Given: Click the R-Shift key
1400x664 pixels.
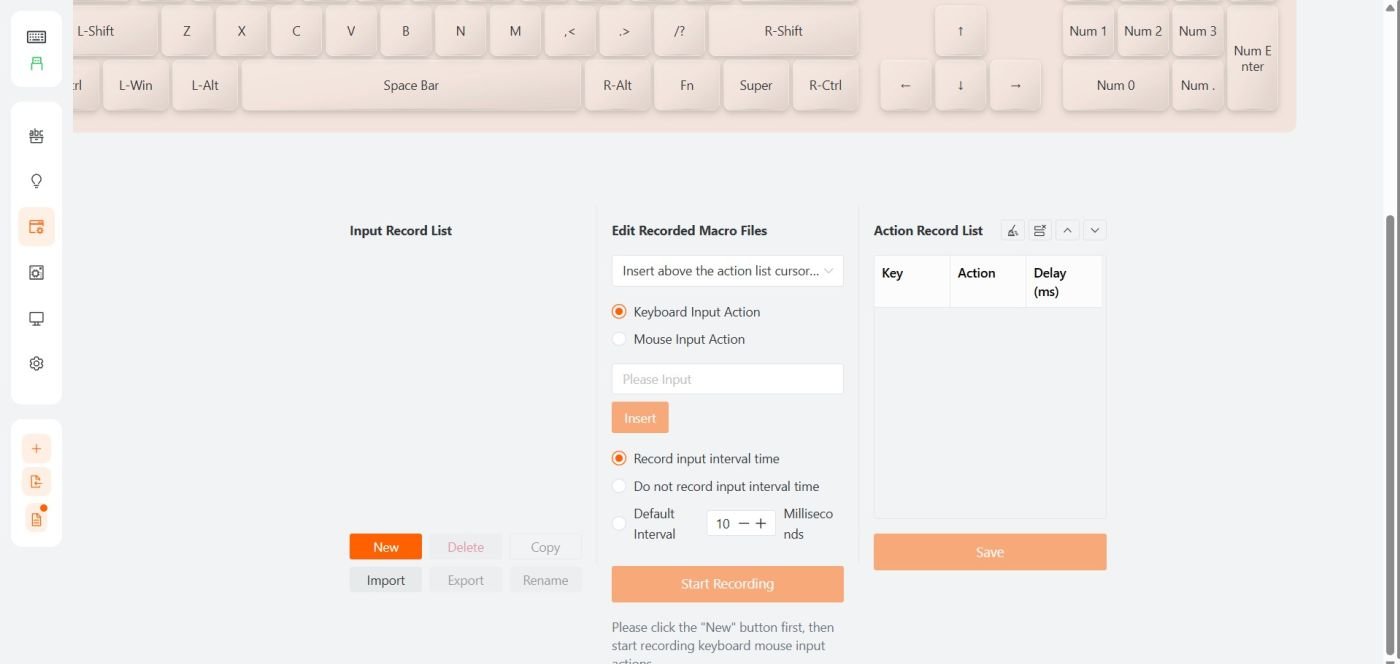Looking at the screenshot, I should point(784,31).
